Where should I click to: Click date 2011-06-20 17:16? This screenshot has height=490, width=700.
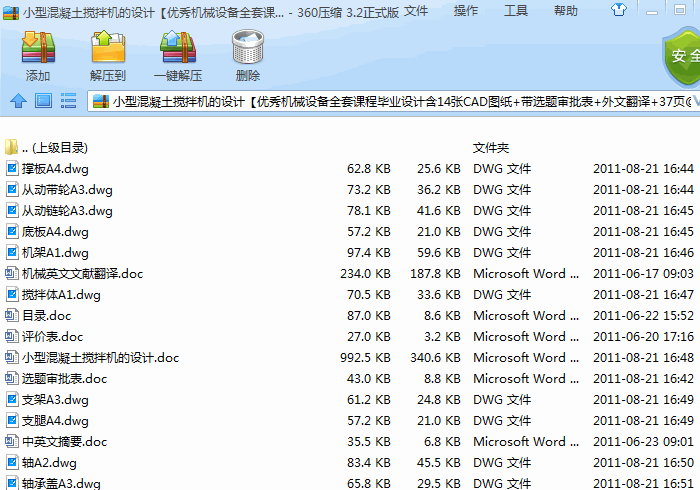coord(643,336)
